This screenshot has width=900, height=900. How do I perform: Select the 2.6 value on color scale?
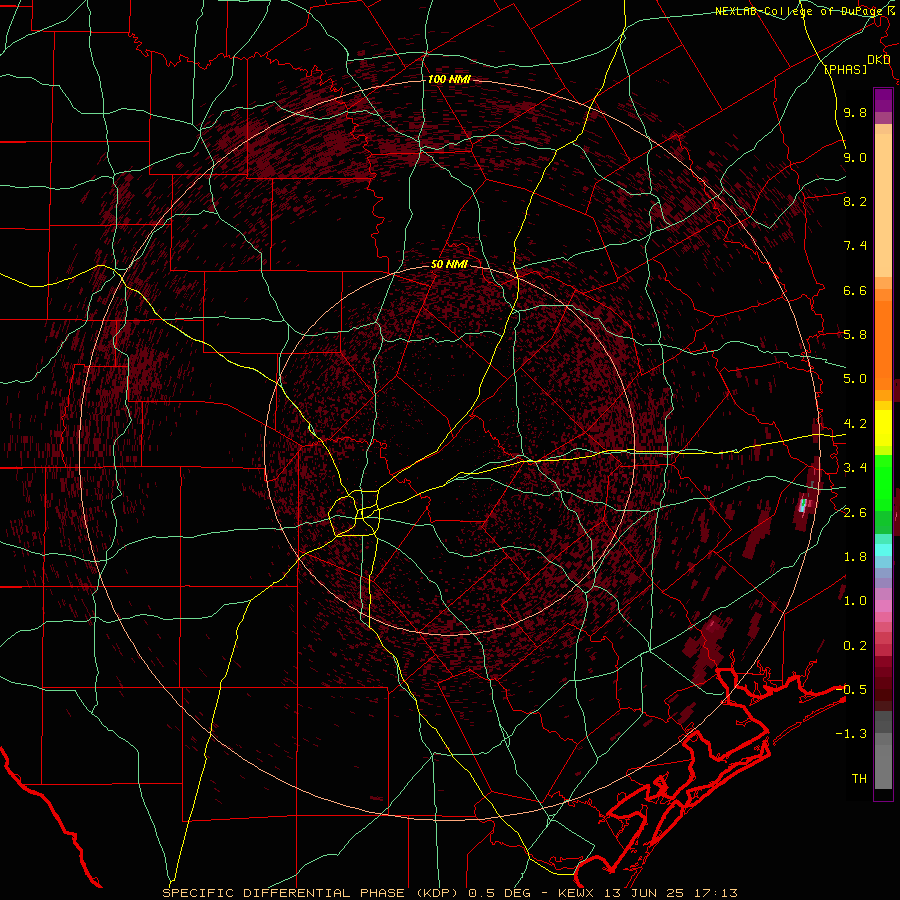pos(855,513)
